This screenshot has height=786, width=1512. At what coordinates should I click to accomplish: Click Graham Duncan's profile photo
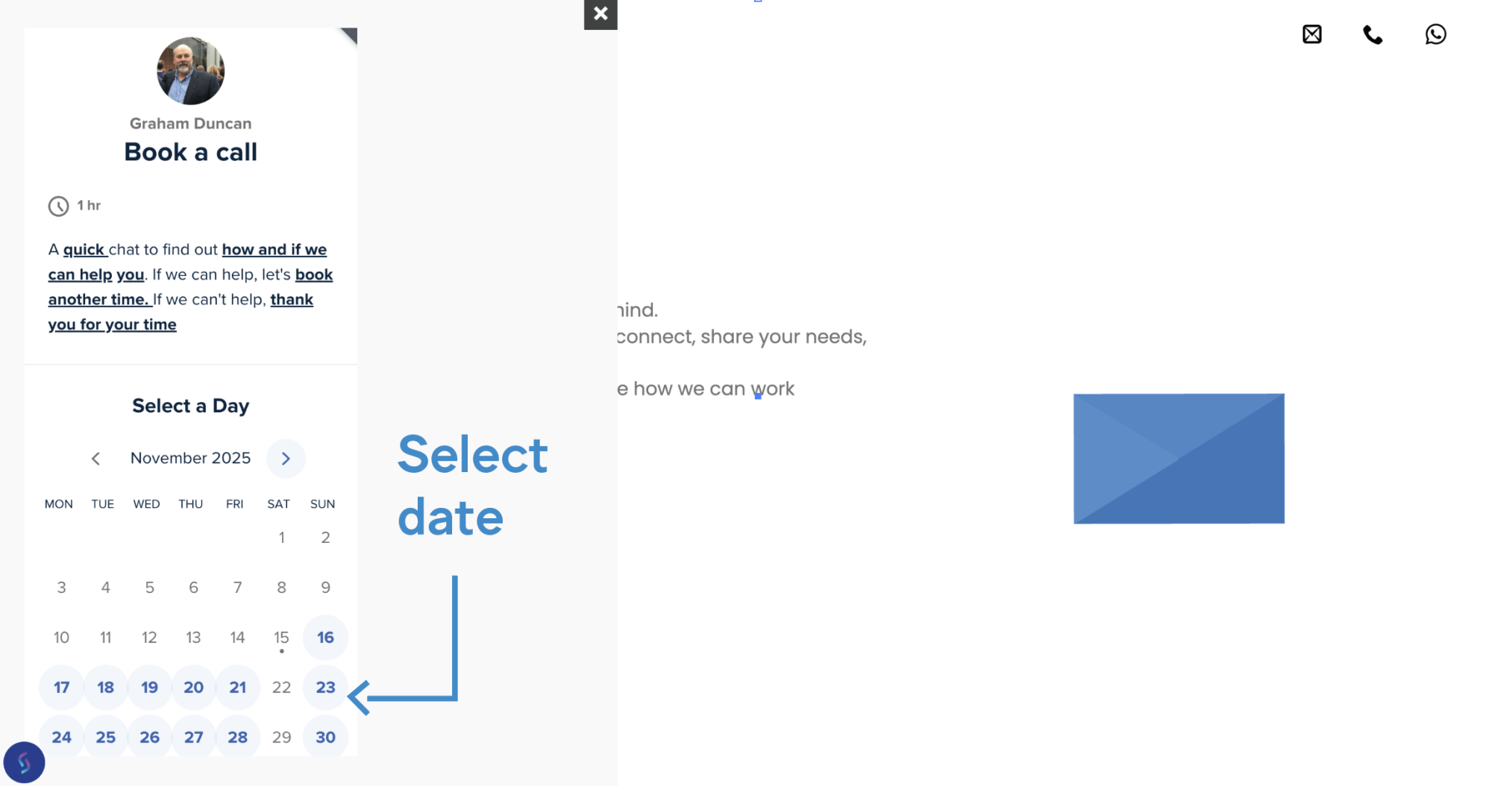point(190,71)
